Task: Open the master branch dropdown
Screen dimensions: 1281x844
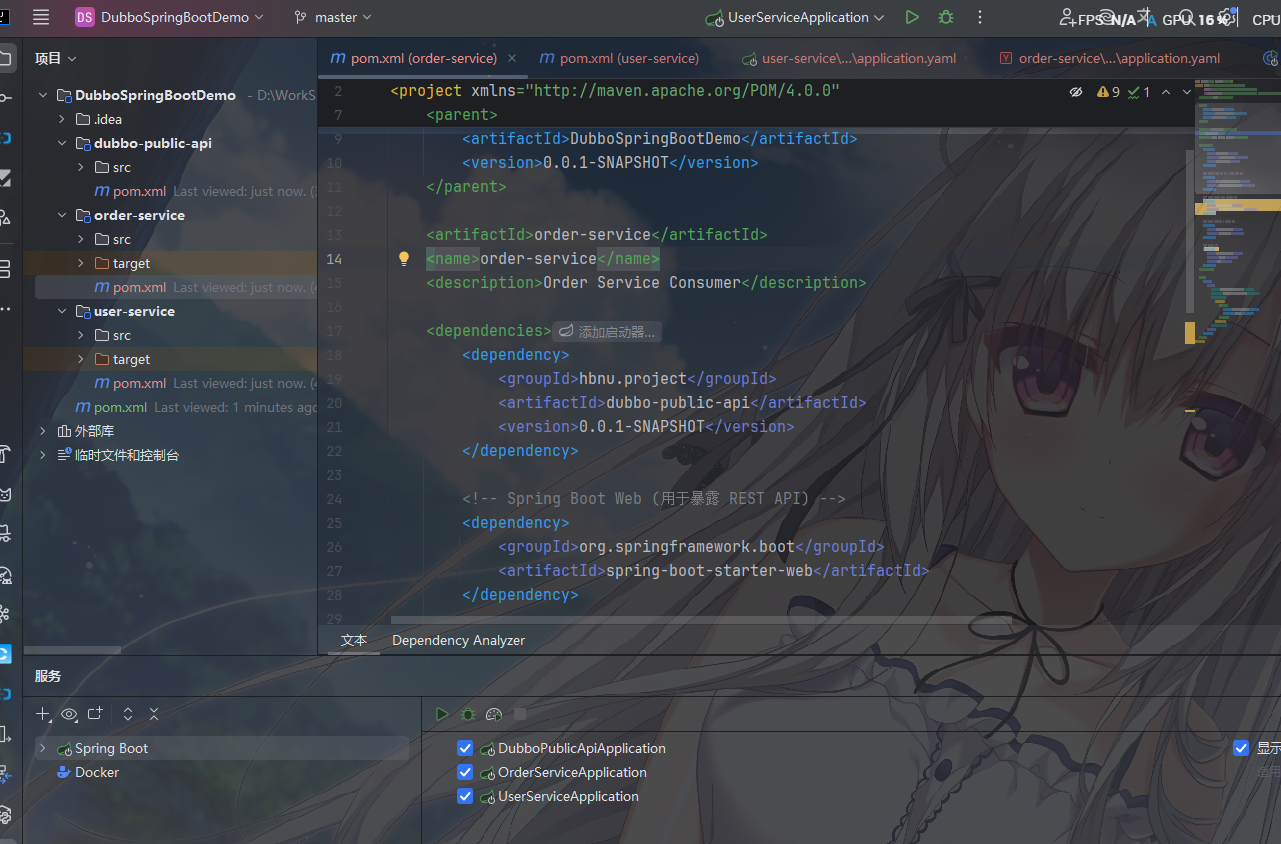Action: click(x=333, y=17)
